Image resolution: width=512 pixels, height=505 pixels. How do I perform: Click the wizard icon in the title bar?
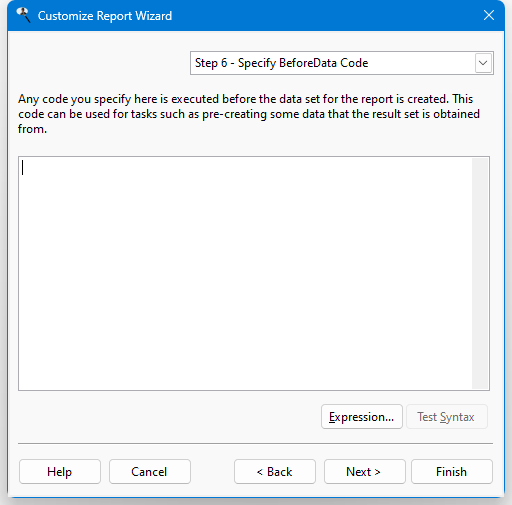pyautogui.click(x=23, y=15)
